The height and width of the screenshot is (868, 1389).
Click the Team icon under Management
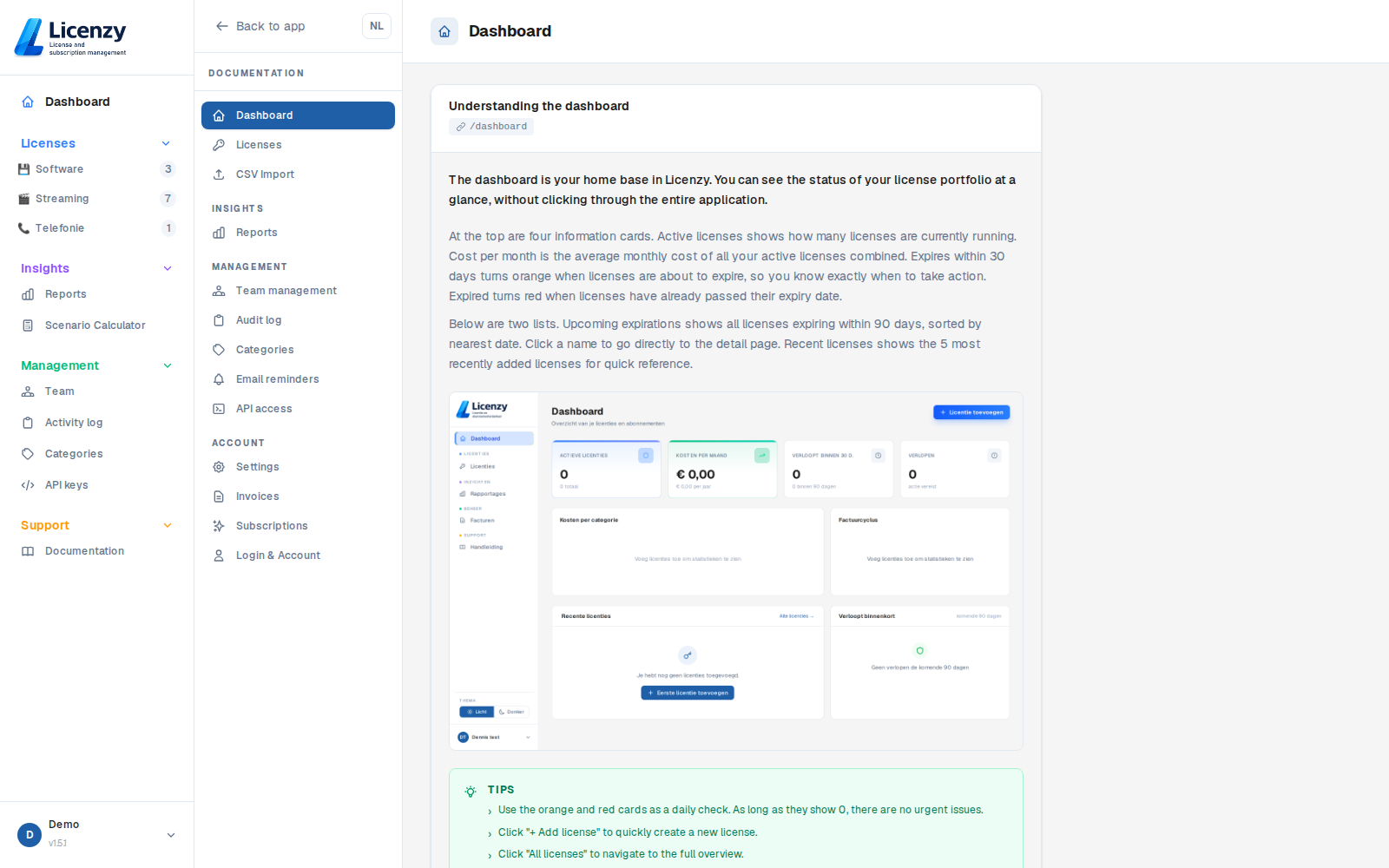[28, 391]
